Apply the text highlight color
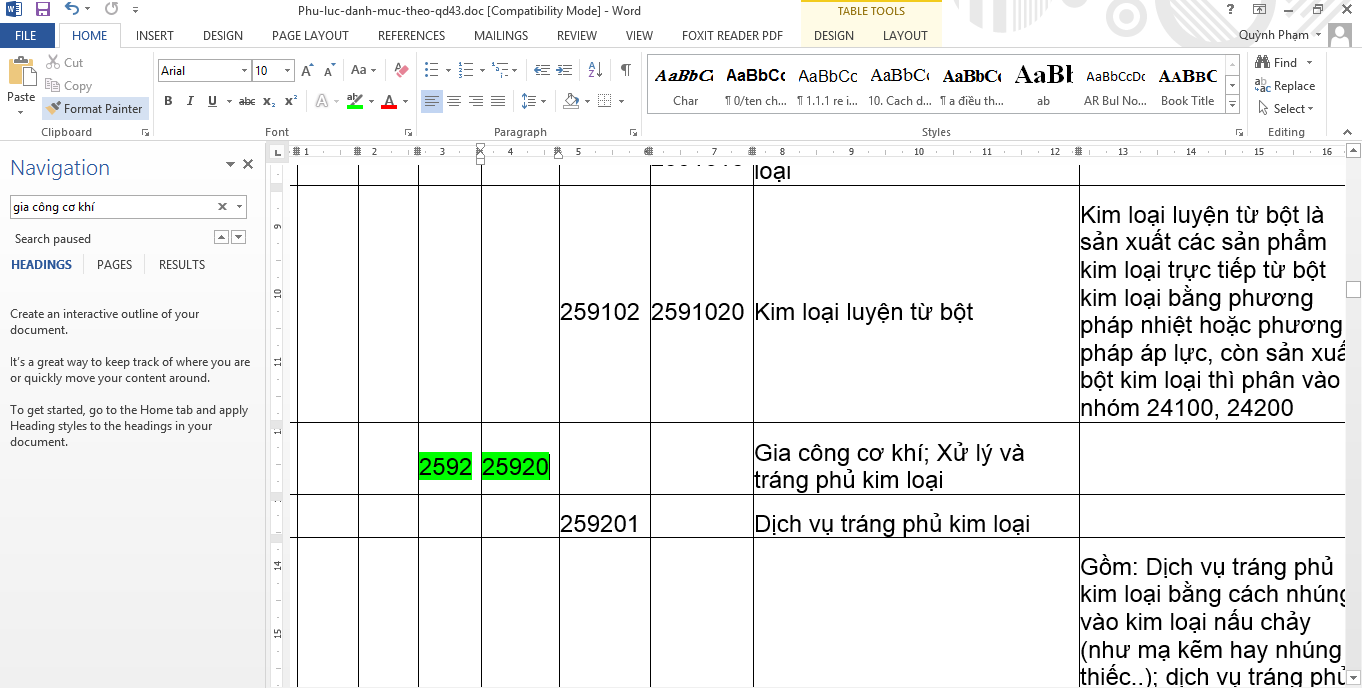Screen dimensions: 1362x688 pos(354,101)
